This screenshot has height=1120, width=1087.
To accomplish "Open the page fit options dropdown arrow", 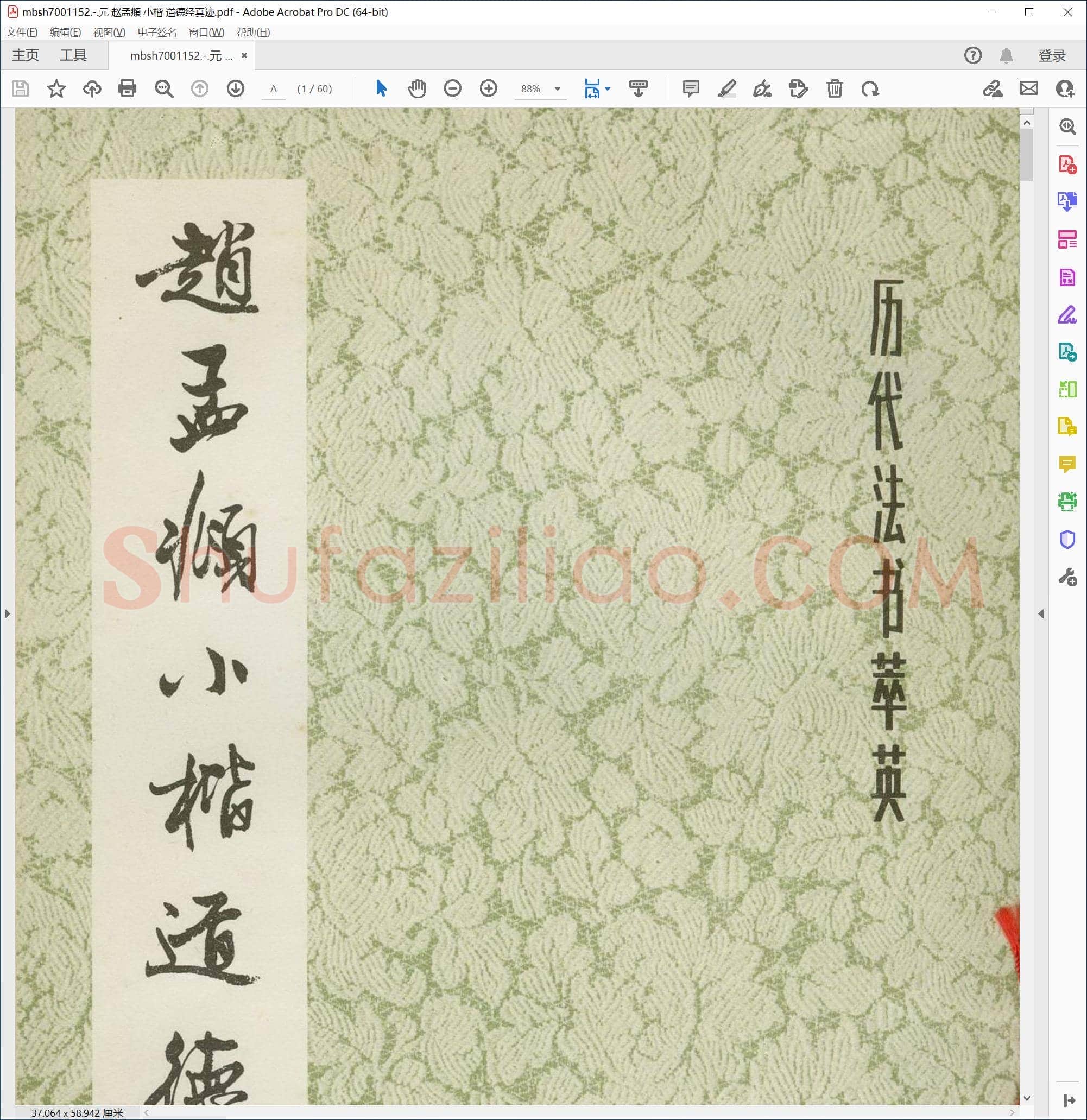I will (x=608, y=88).
